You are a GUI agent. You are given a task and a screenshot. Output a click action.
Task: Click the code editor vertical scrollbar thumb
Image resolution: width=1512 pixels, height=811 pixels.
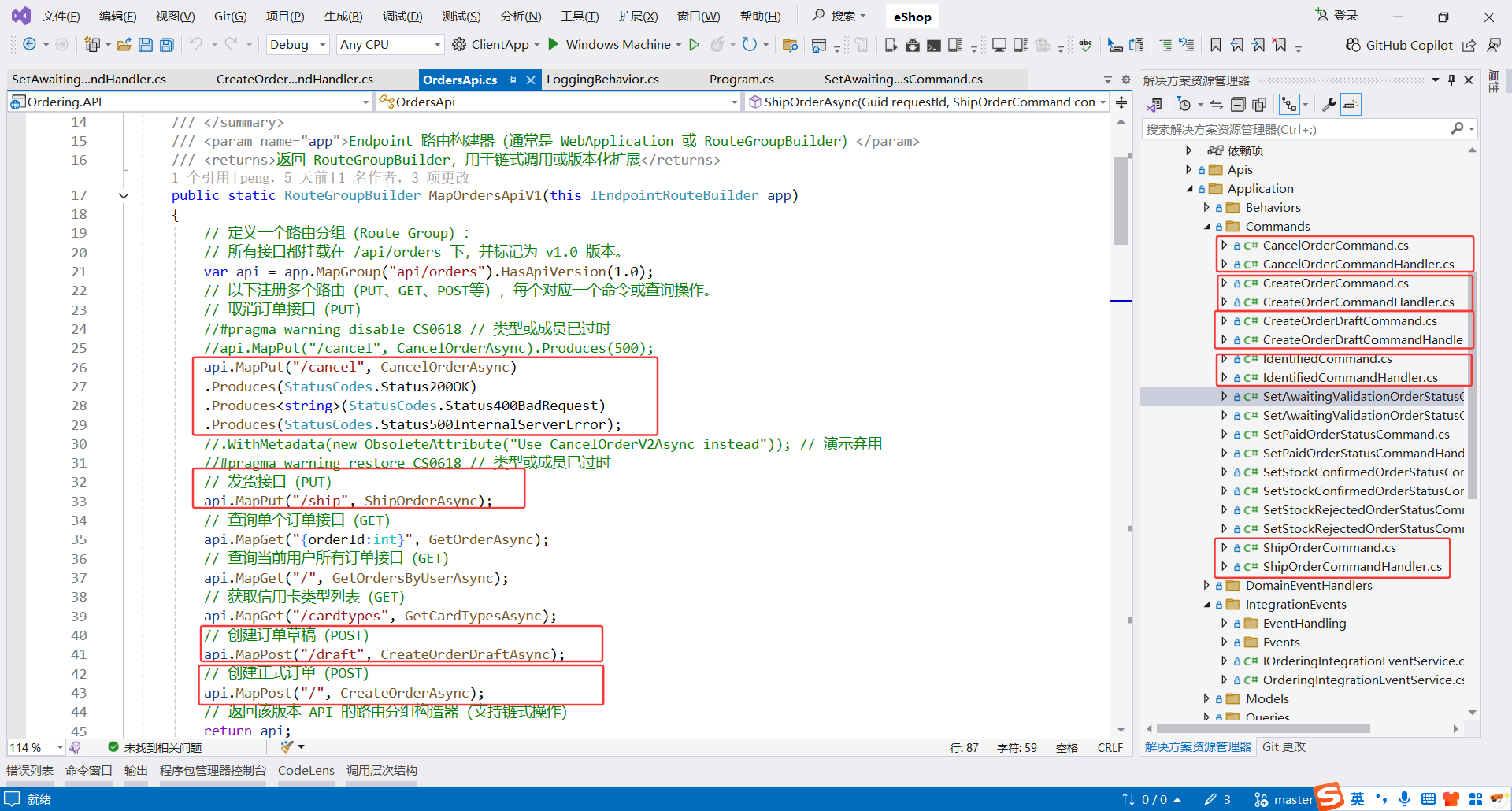[x=1121, y=201]
